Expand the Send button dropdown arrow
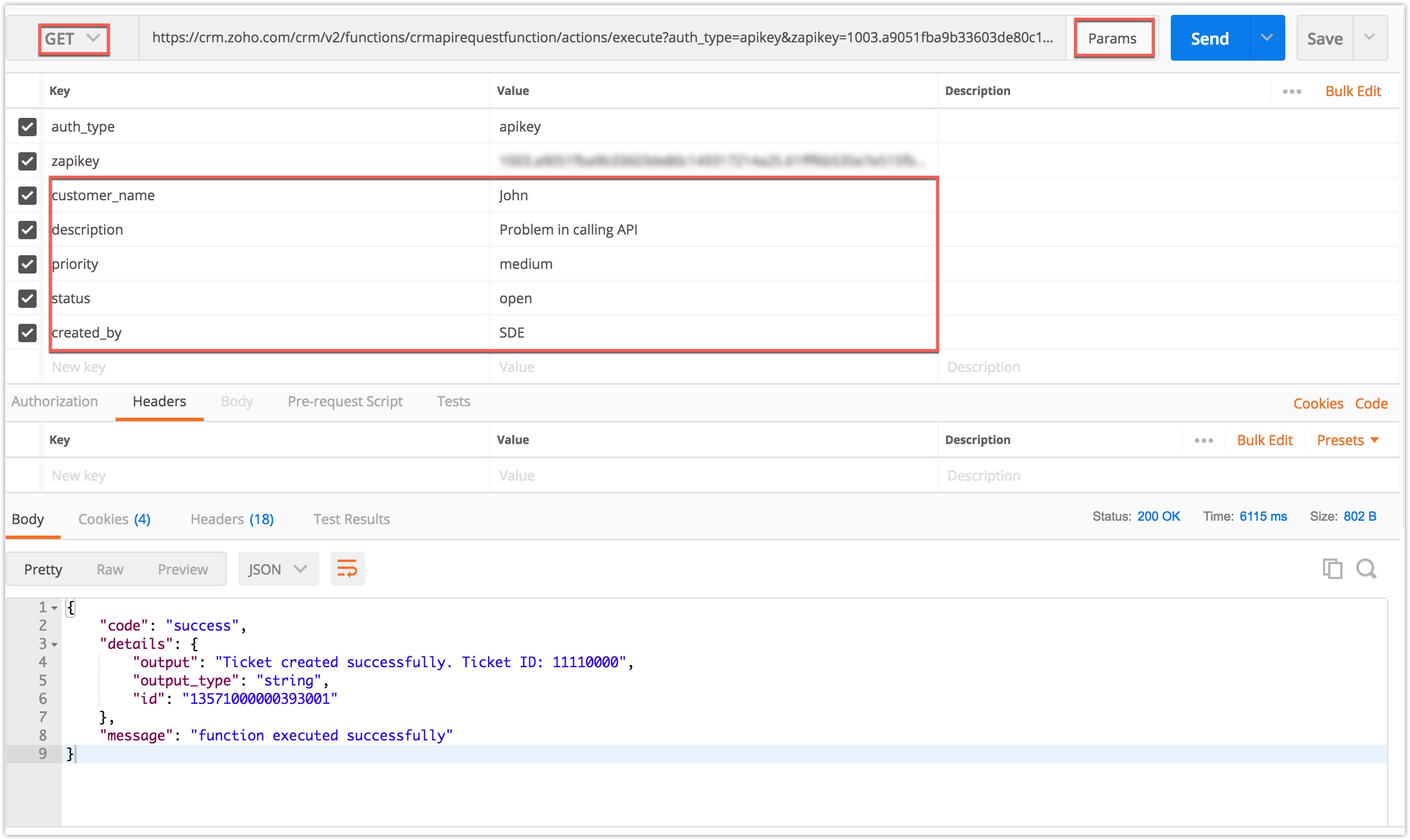 pyautogui.click(x=1267, y=38)
